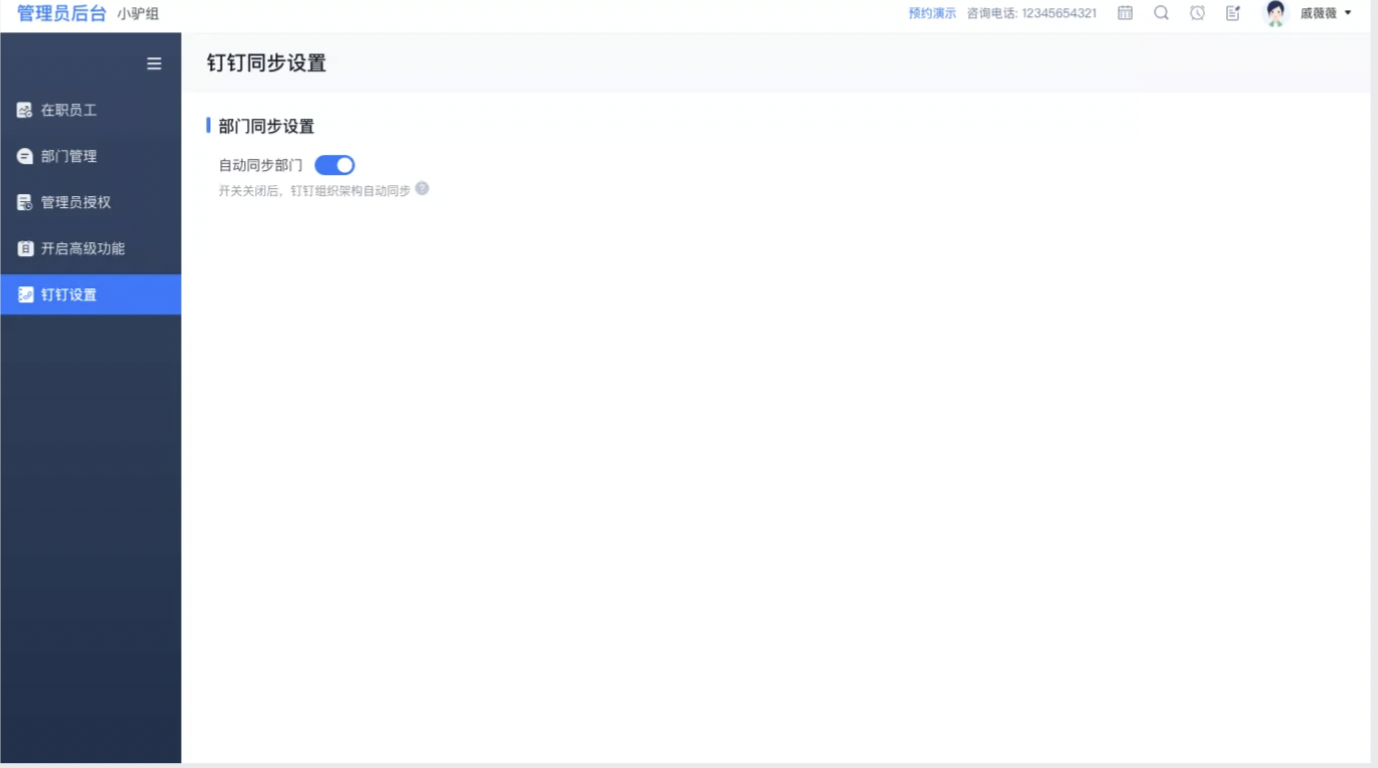Click the 部门同步设置 section heading

(266, 126)
